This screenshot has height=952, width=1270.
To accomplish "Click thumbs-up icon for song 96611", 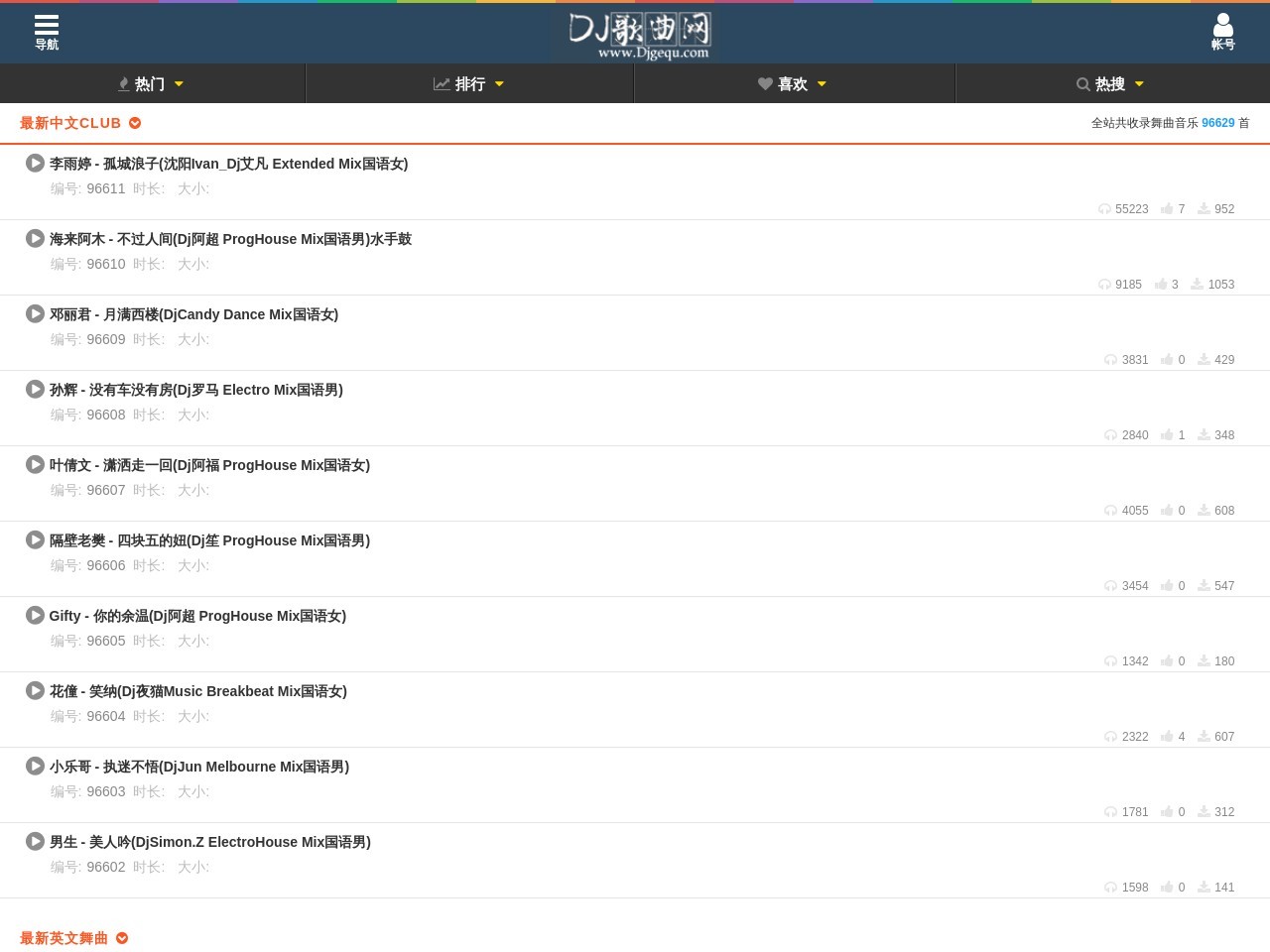I will click(1167, 208).
